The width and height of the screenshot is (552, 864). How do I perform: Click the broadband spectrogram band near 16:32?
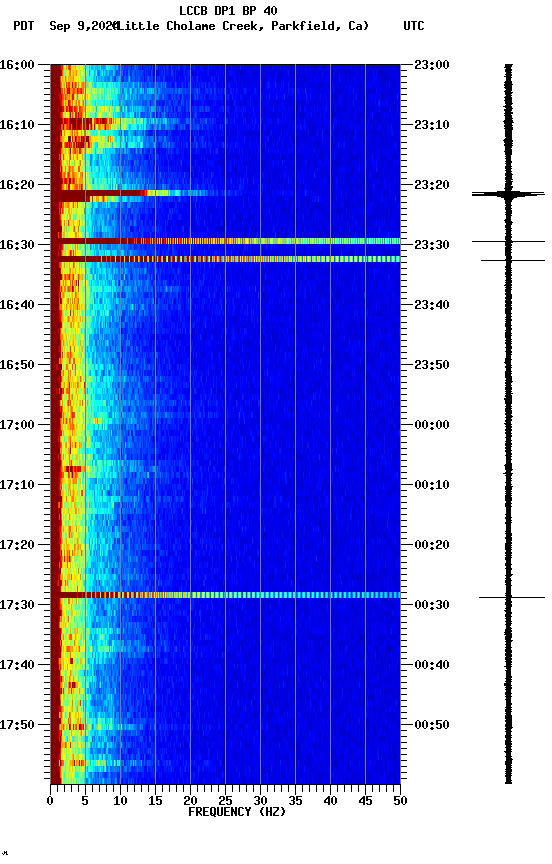coord(225,259)
